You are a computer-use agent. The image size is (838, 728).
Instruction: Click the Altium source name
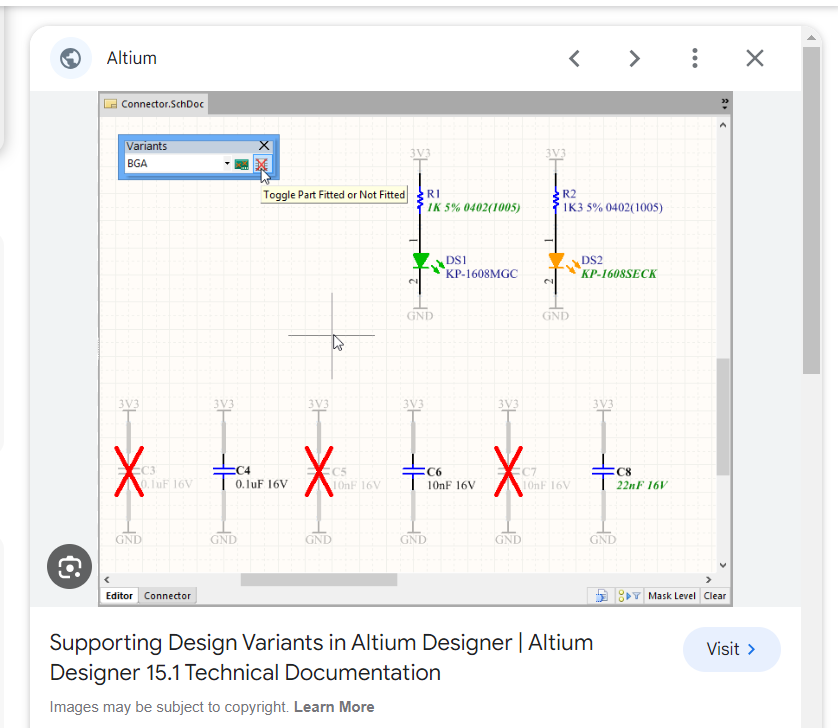tap(131, 58)
